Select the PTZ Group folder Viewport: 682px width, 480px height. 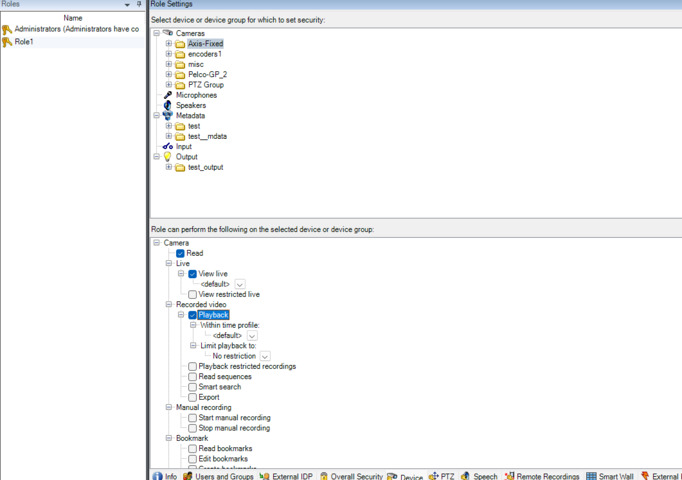(205, 85)
